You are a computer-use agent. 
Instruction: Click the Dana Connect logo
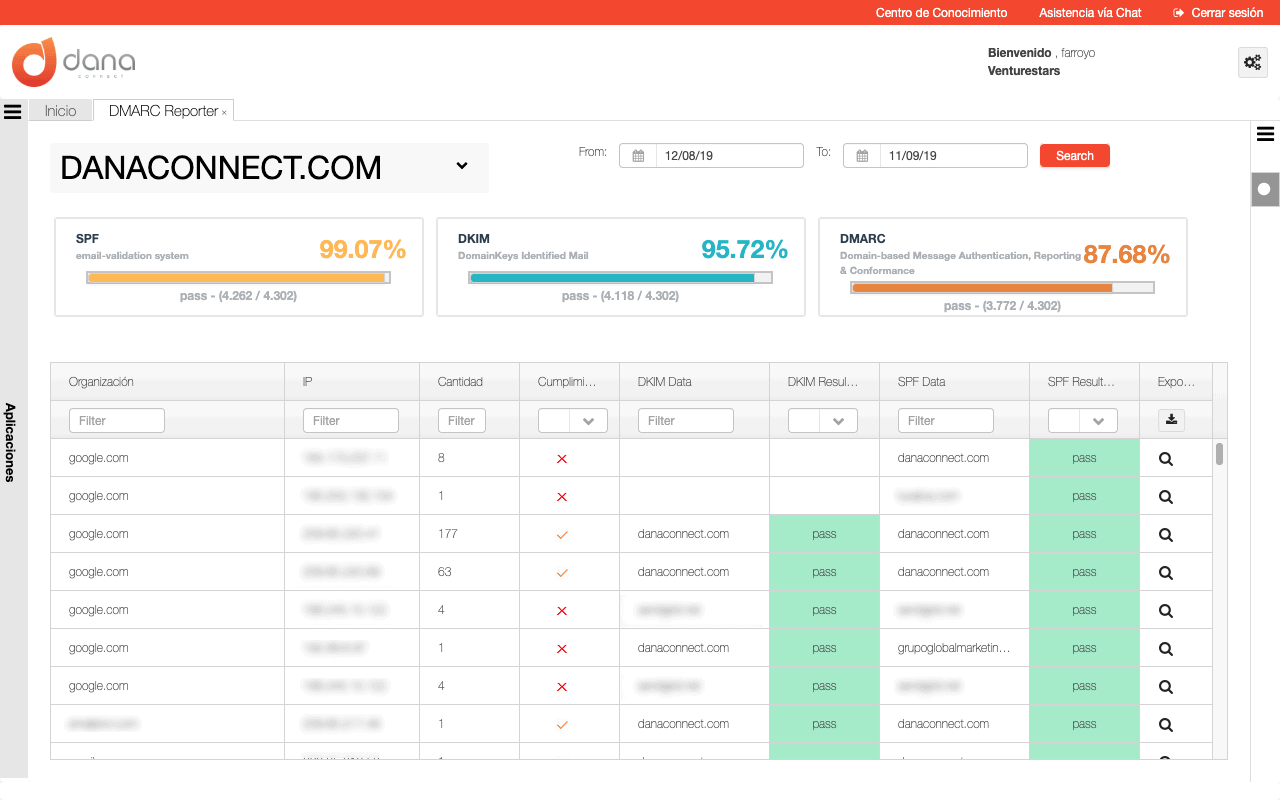click(x=73, y=62)
